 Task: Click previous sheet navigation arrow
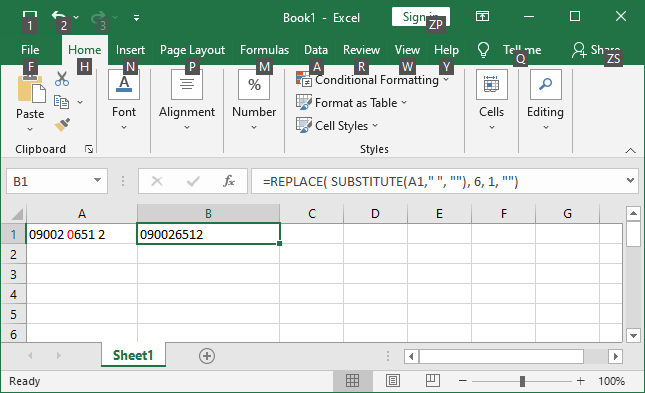point(30,356)
